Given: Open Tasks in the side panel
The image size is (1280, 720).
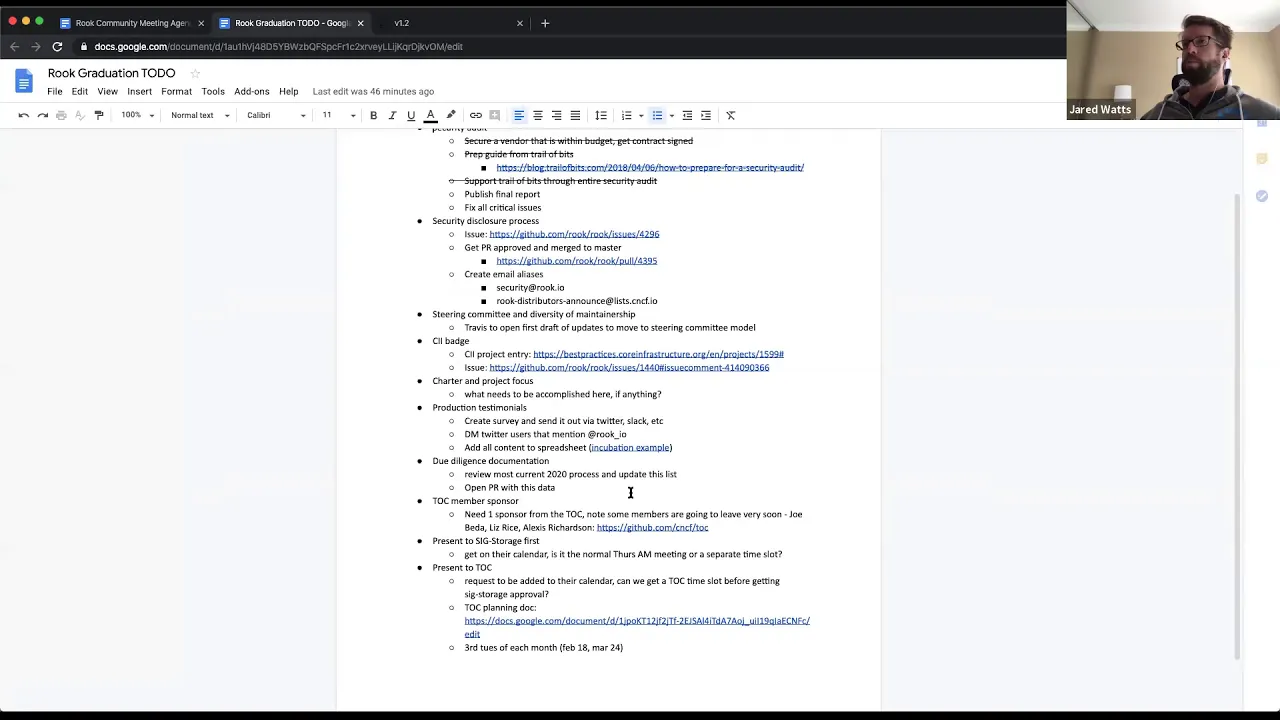Looking at the screenshot, I should coord(1262,196).
